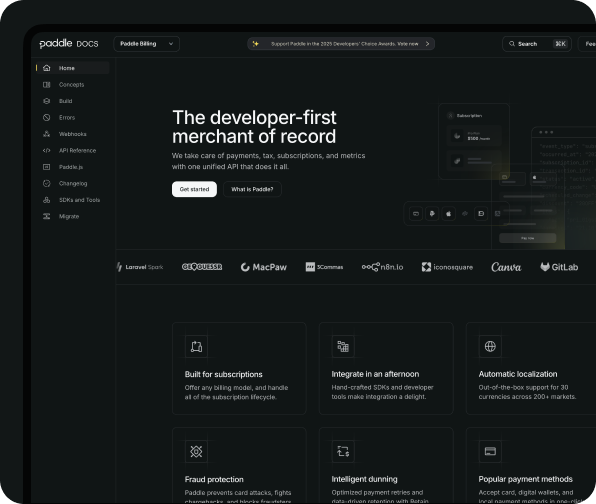This screenshot has height=504, width=596.
Task: Click the Pay now button in illustration
Action: [528, 238]
